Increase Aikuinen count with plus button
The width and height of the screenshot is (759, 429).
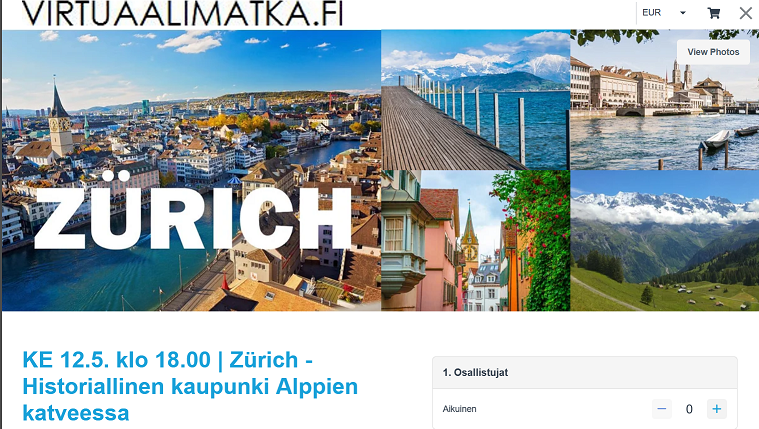click(716, 409)
